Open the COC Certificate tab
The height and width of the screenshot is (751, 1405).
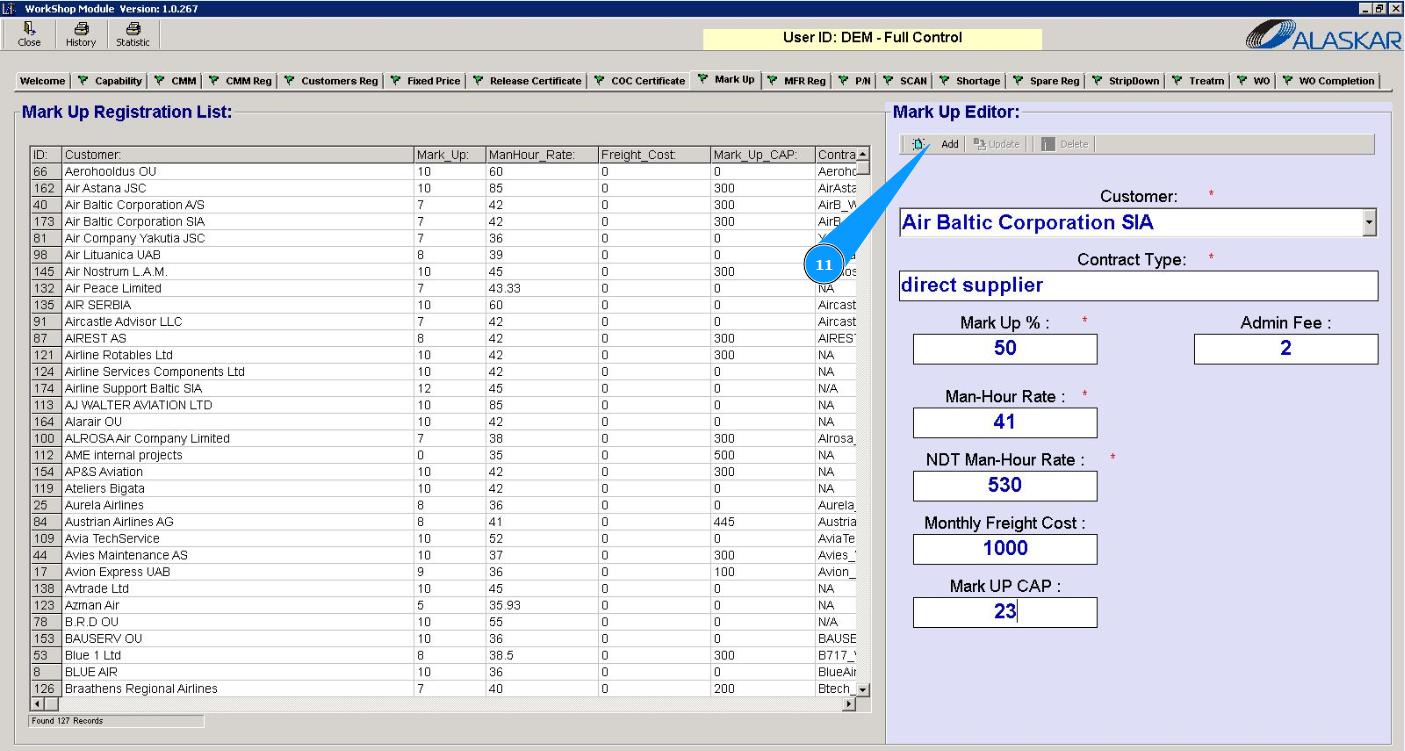[x=640, y=81]
